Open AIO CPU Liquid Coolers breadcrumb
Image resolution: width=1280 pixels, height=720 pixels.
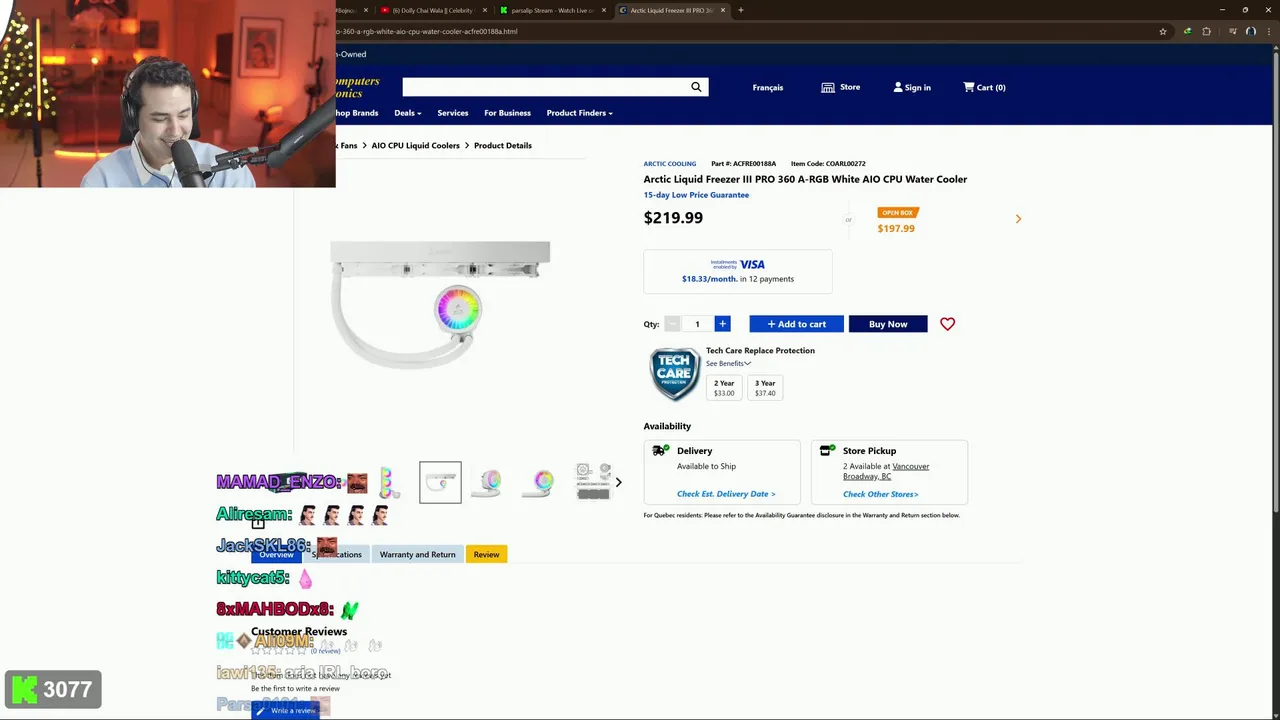(x=415, y=146)
